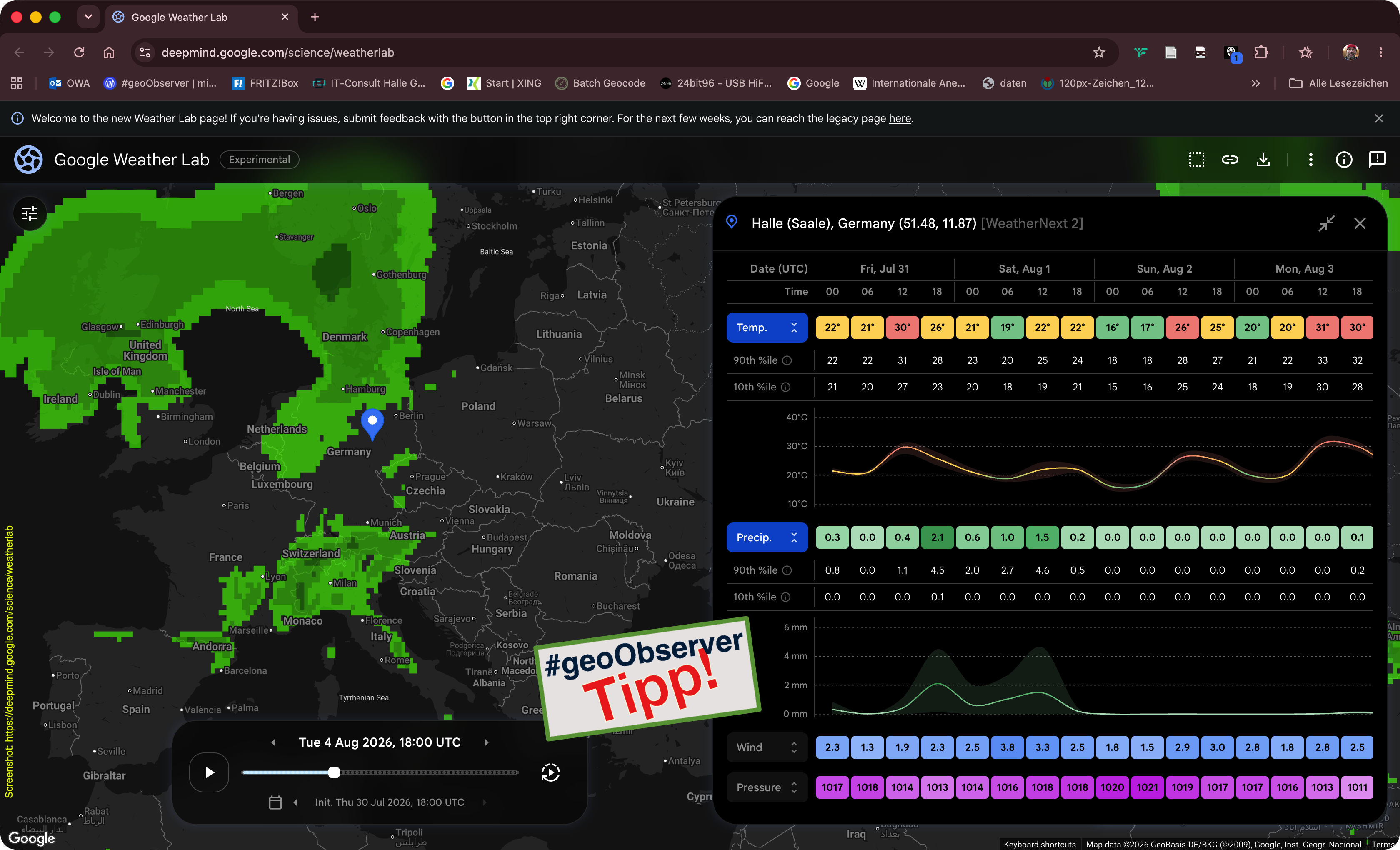1400x850 pixels.
Task: Open the map layer settings button
Action: [x=30, y=214]
